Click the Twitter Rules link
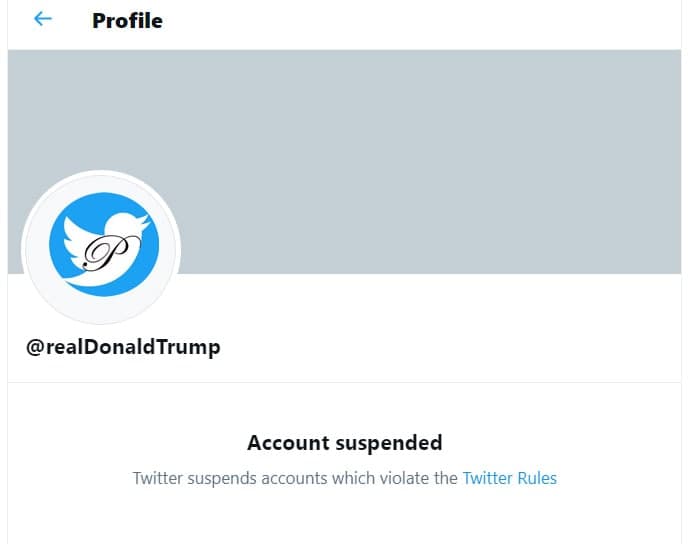This screenshot has height=544, width=695. coord(509,478)
